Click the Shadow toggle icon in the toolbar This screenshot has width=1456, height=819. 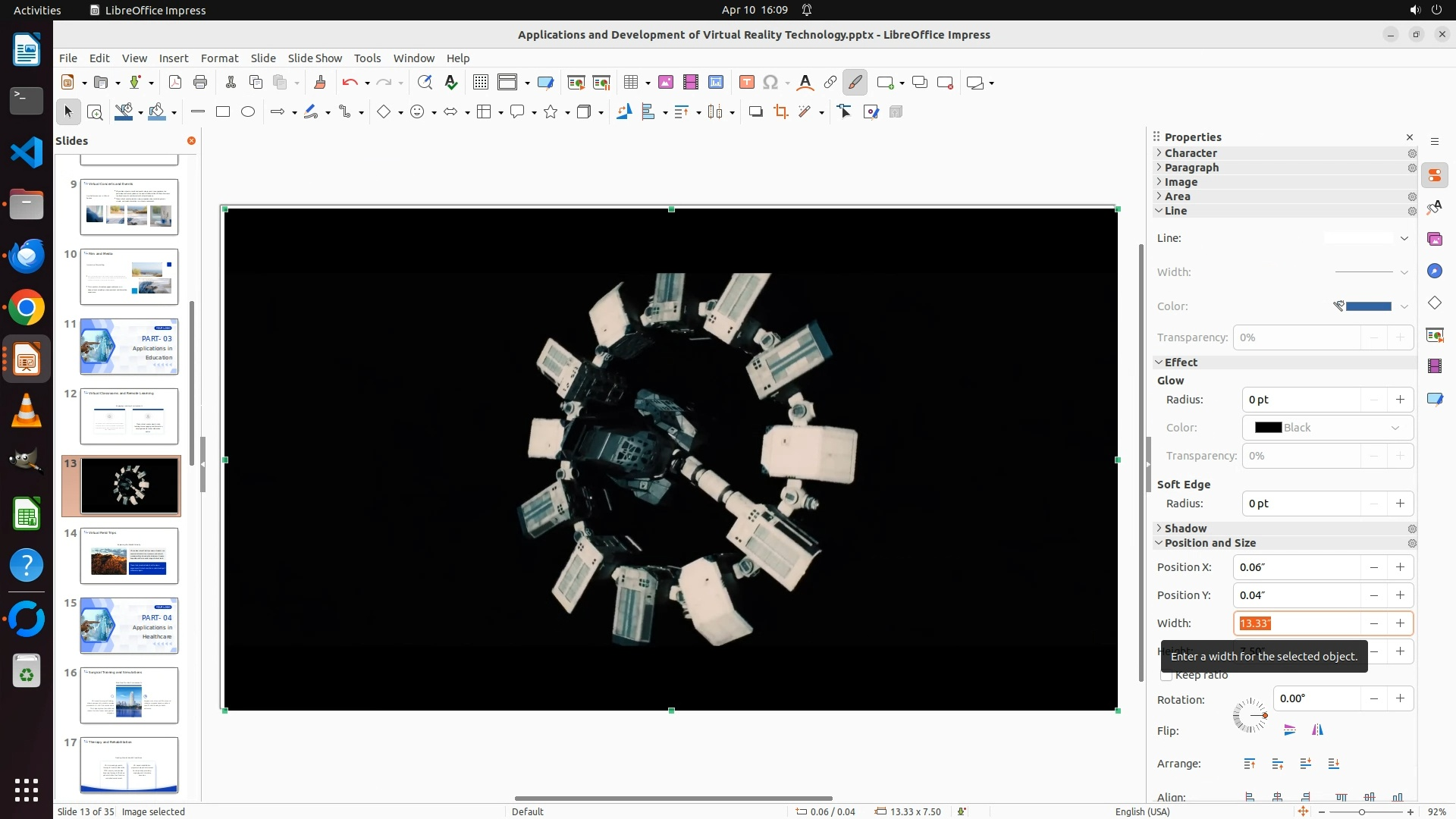click(x=755, y=112)
